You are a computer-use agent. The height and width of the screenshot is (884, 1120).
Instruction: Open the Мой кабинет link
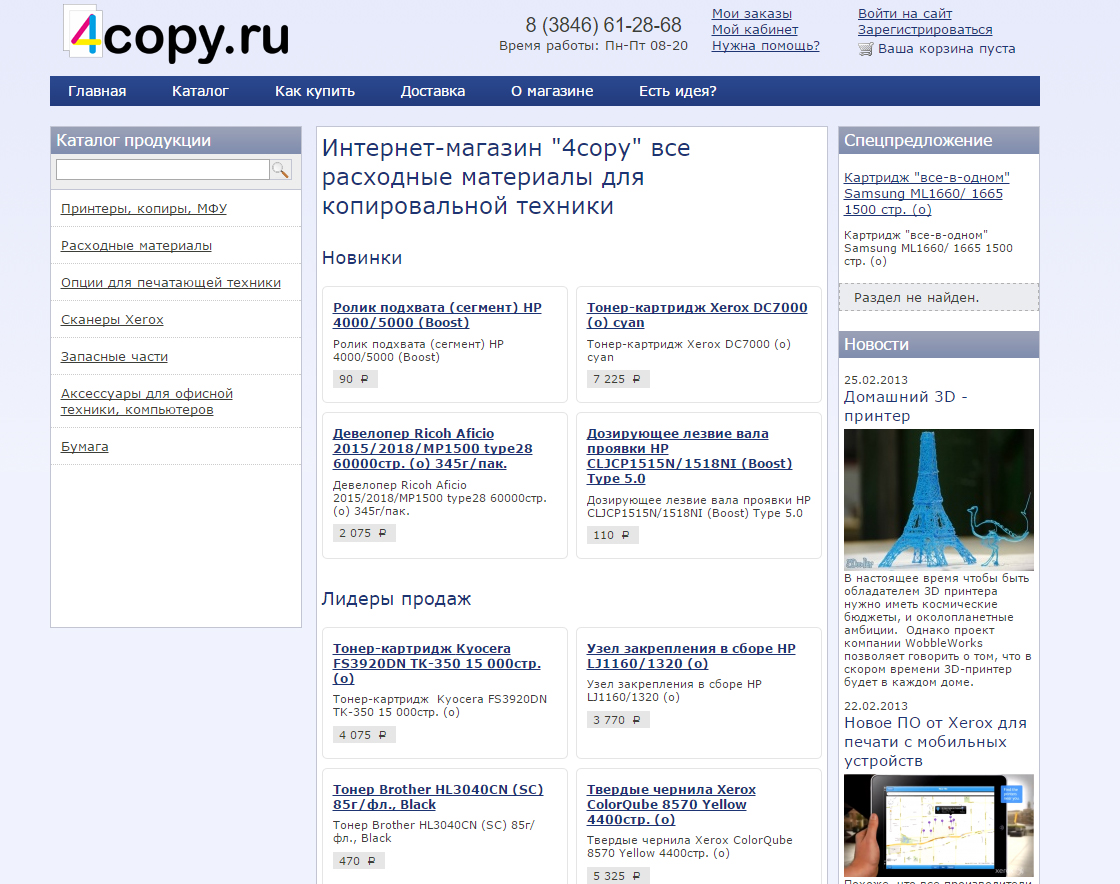click(x=755, y=29)
